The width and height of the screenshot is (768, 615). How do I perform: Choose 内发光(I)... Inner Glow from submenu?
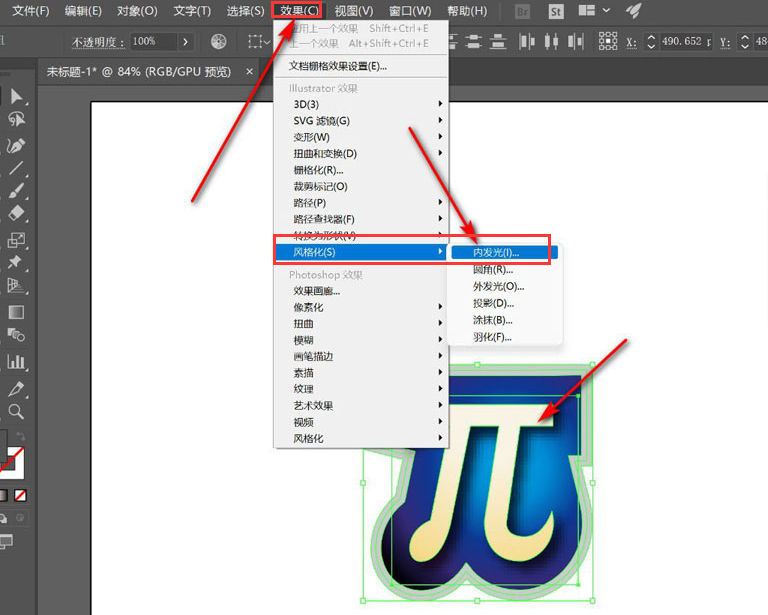coord(496,253)
